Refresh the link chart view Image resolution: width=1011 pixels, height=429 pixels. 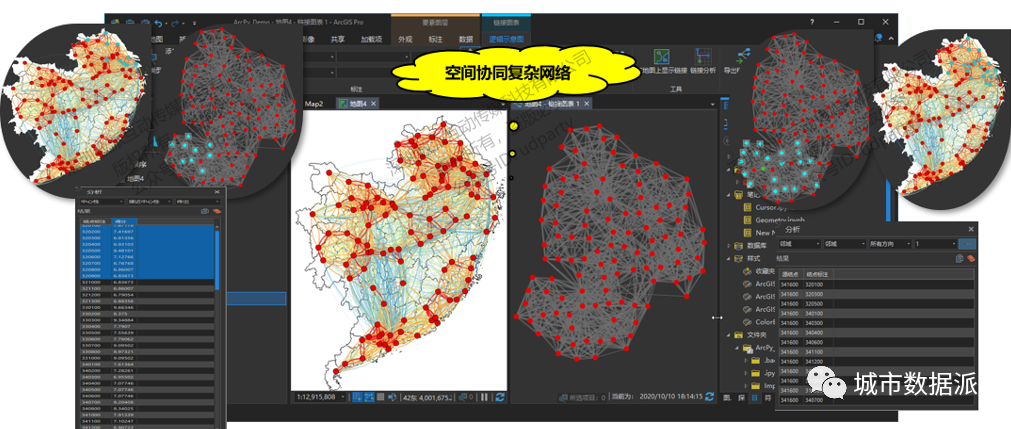pyautogui.click(x=710, y=397)
